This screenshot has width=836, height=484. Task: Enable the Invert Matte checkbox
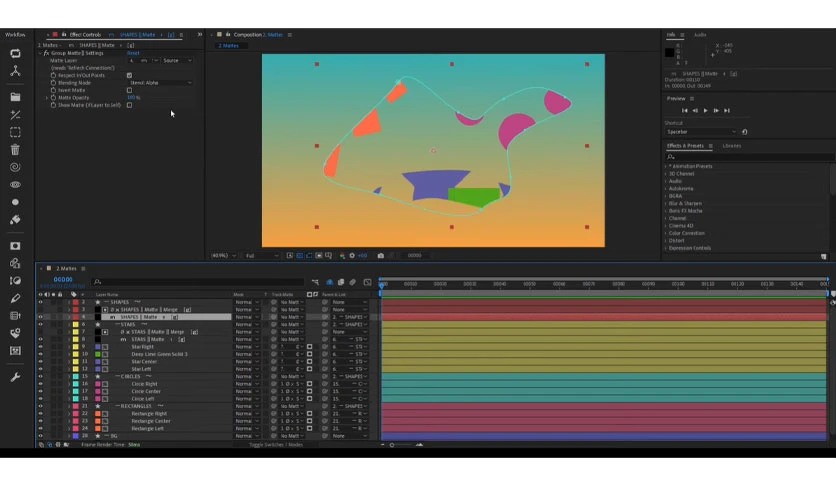(130, 91)
